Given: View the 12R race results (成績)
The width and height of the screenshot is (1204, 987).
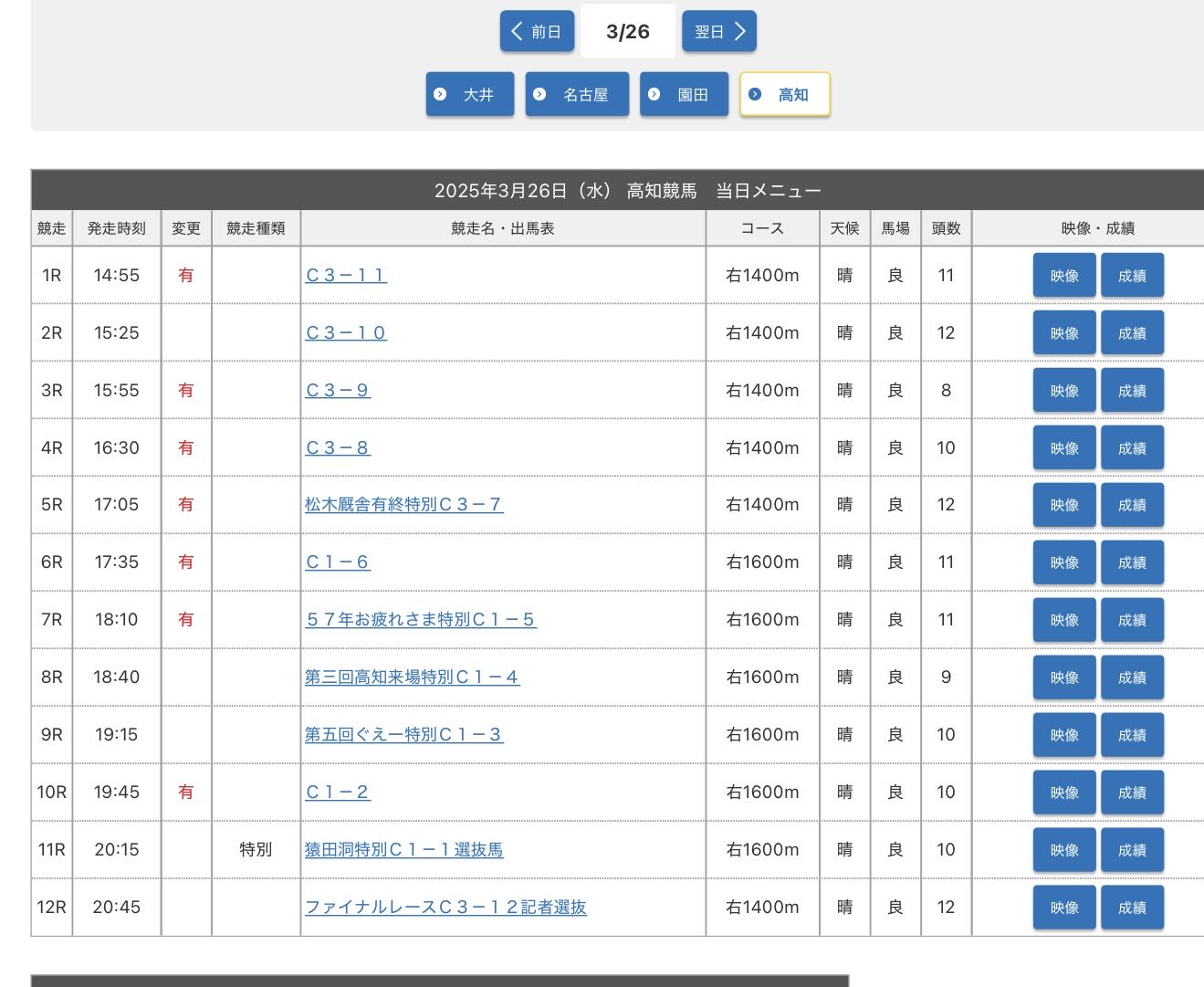Looking at the screenshot, I should 1132,907.
